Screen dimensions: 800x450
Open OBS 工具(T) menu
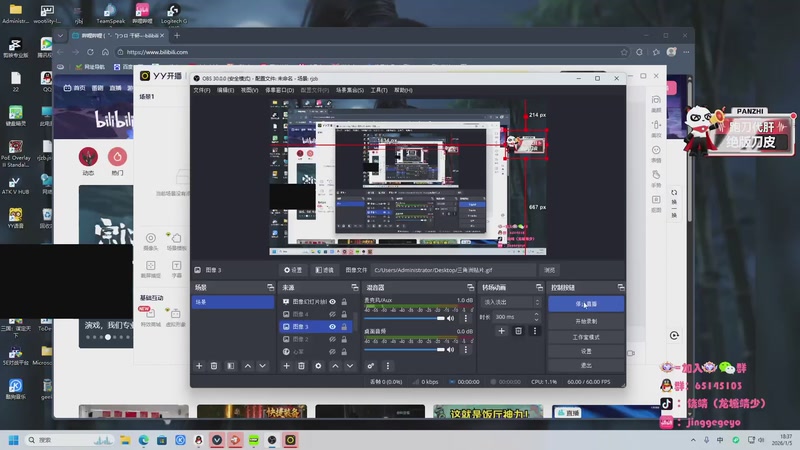pyautogui.click(x=379, y=90)
